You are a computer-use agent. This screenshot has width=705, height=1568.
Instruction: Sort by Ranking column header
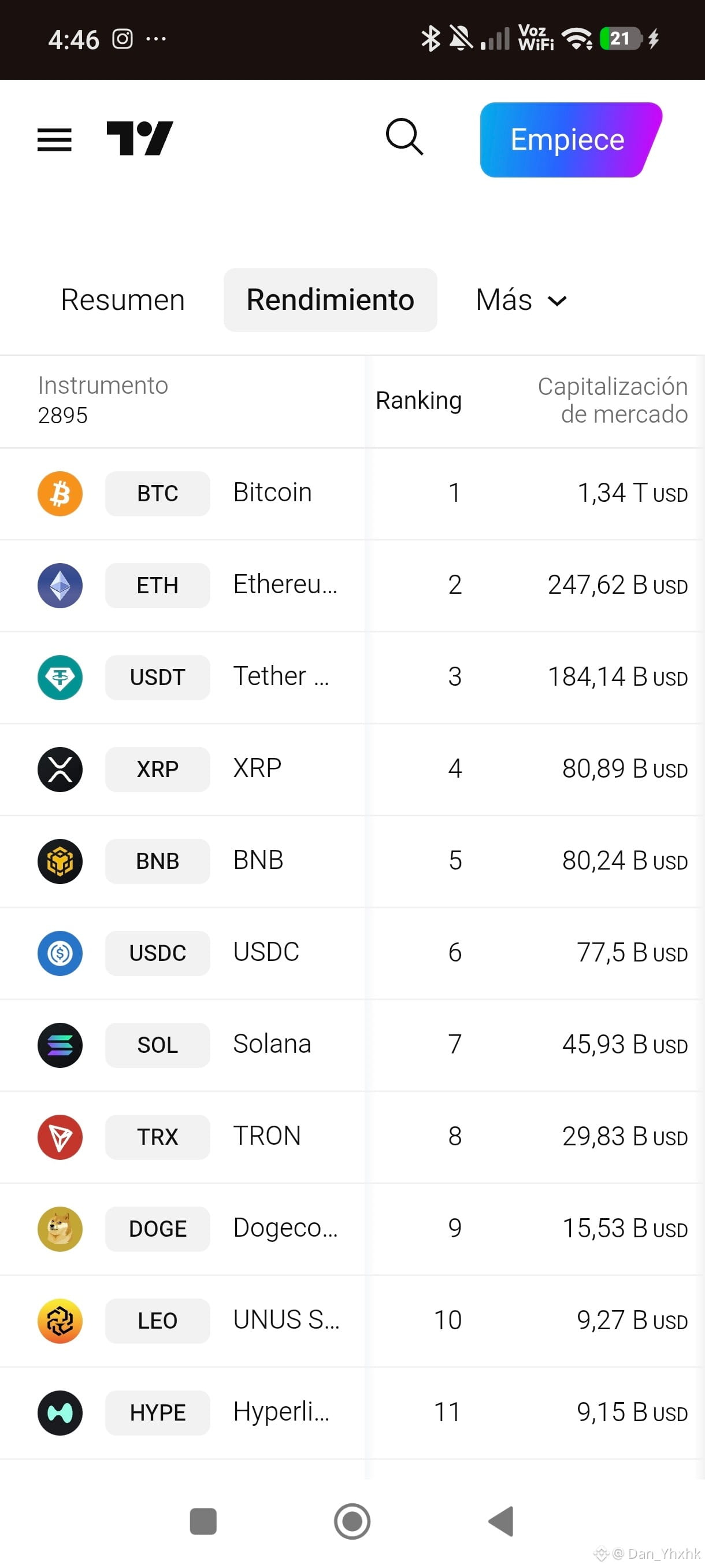point(418,401)
